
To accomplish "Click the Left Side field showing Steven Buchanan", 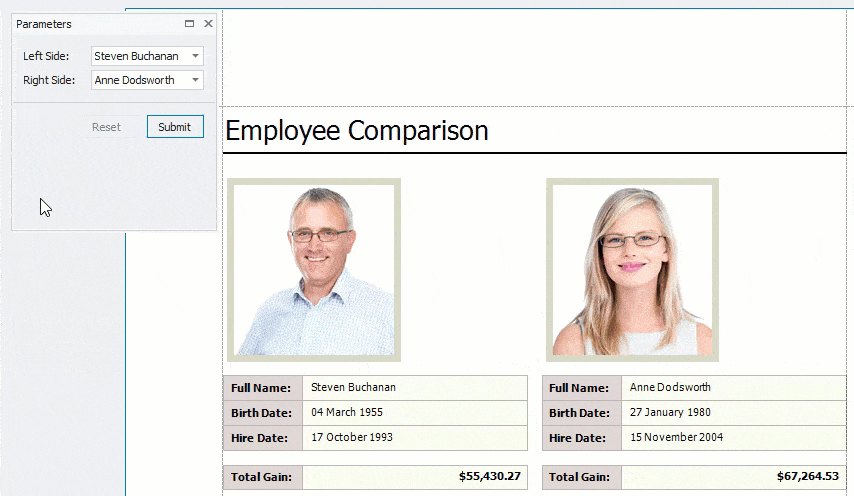I will [x=138, y=57].
